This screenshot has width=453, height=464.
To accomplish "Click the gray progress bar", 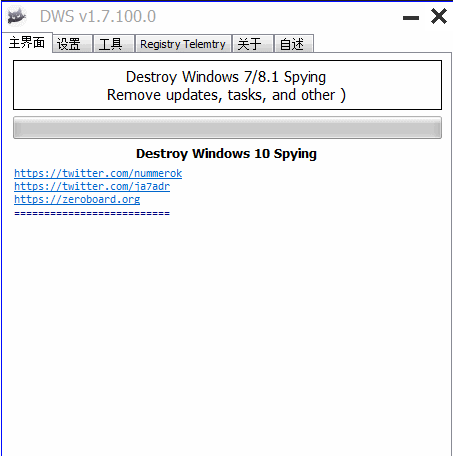I will tap(227, 127).
